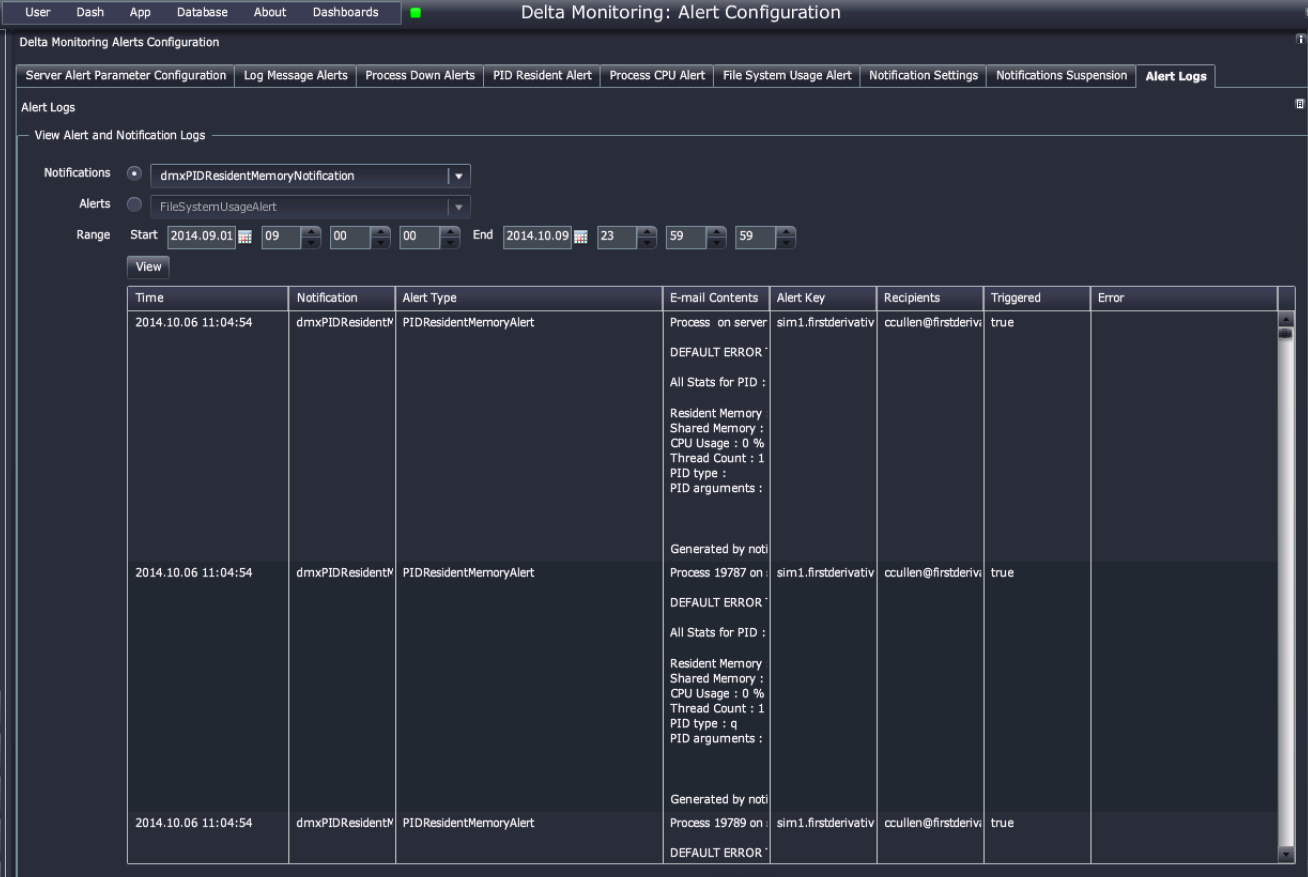The image size is (1308, 877).
Task: Click the Error column header
Action: point(1184,298)
